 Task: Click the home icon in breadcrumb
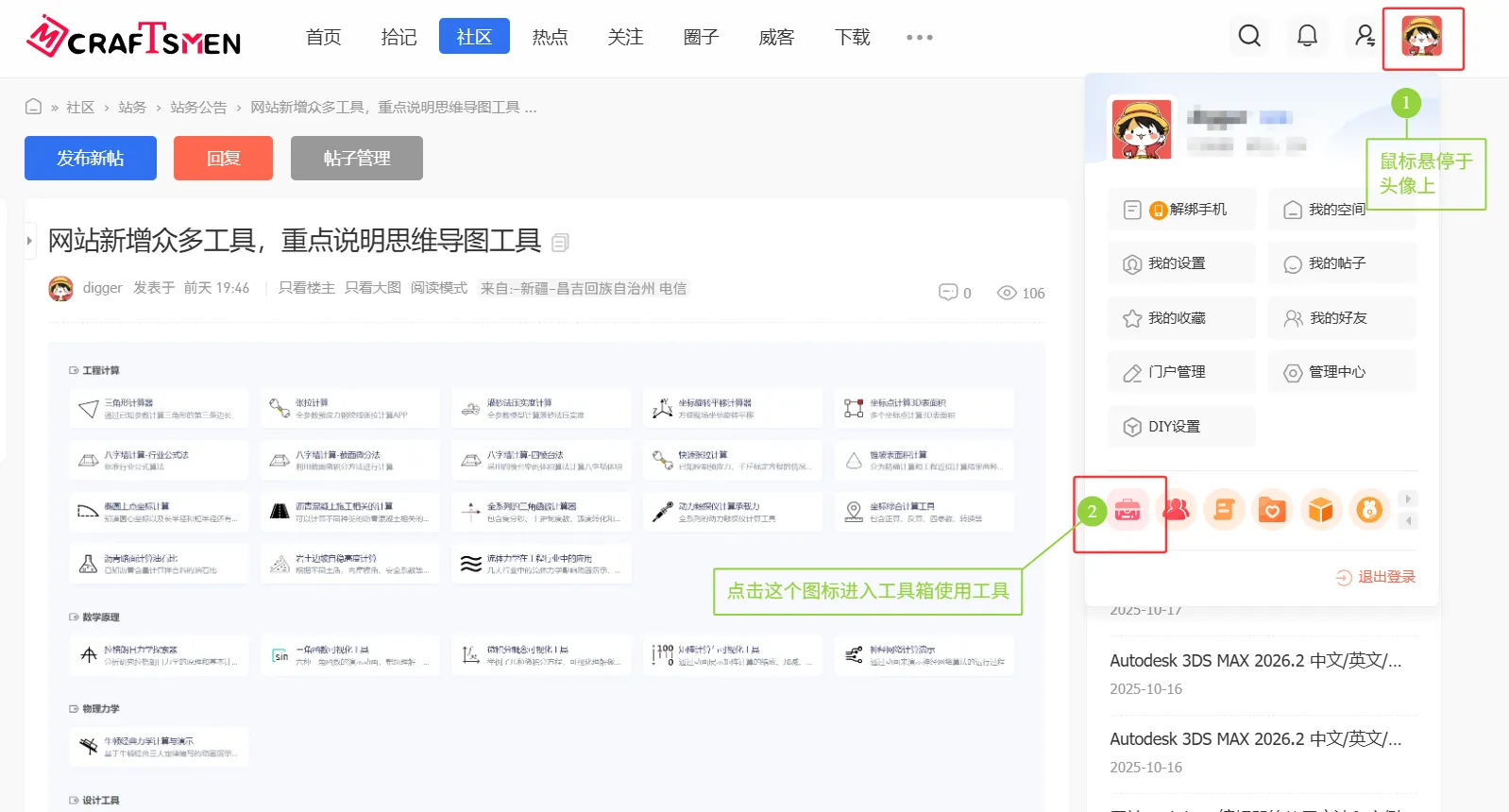33,107
